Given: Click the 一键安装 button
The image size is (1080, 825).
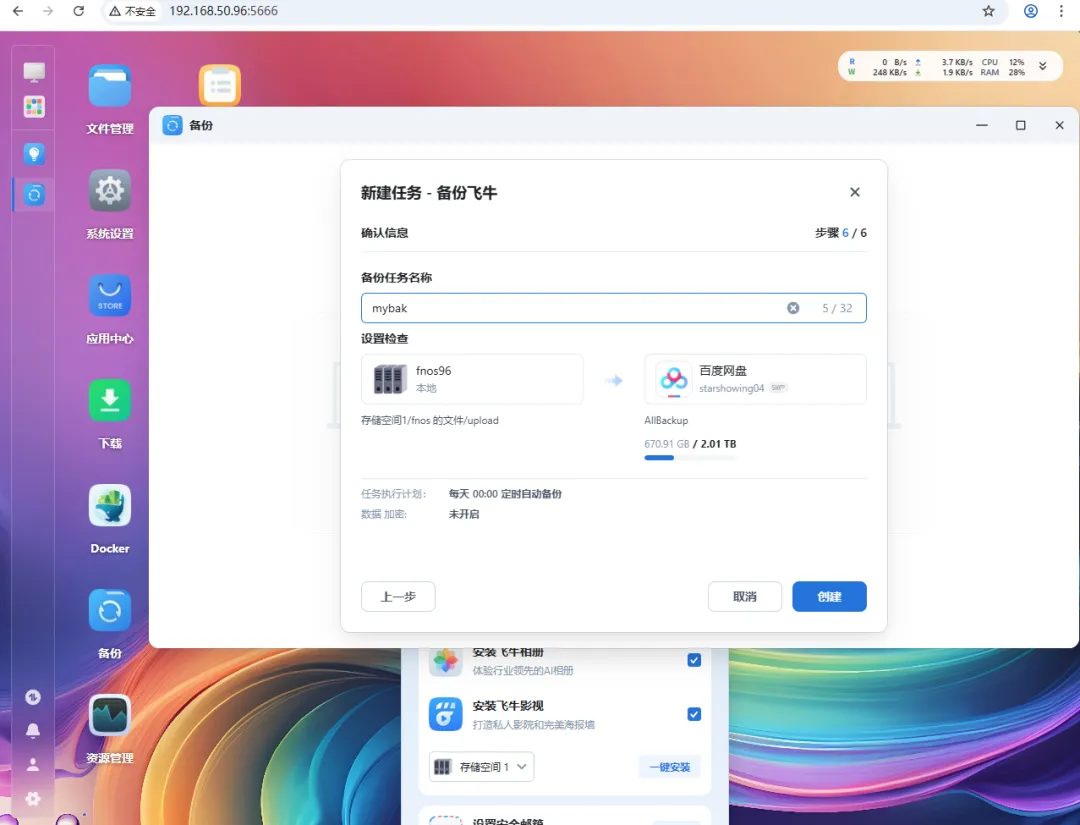Looking at the screenshot, I should tap(669, 766).
